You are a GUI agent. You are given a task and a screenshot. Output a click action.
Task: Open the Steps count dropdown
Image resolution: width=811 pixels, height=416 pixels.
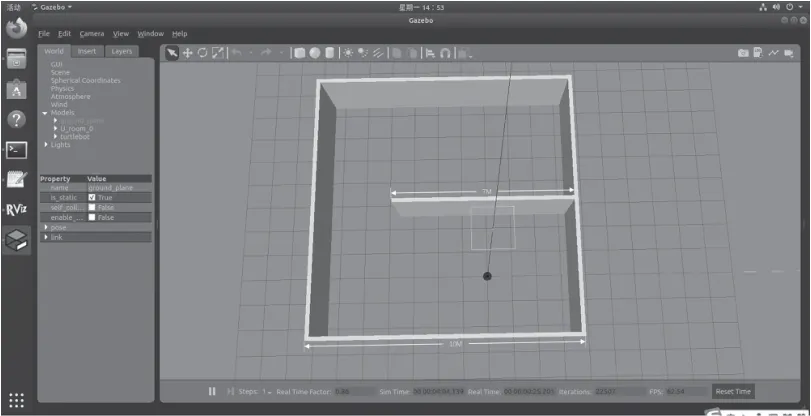point(266,392)
